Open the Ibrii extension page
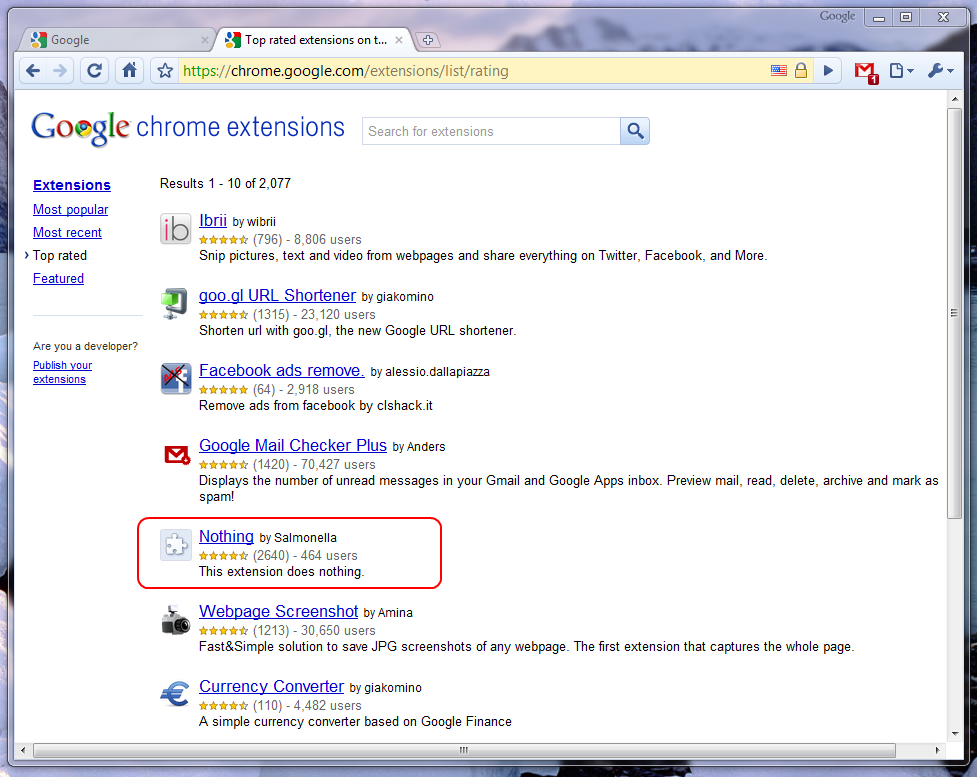This screenshot has width=977, height=777. 212,221
